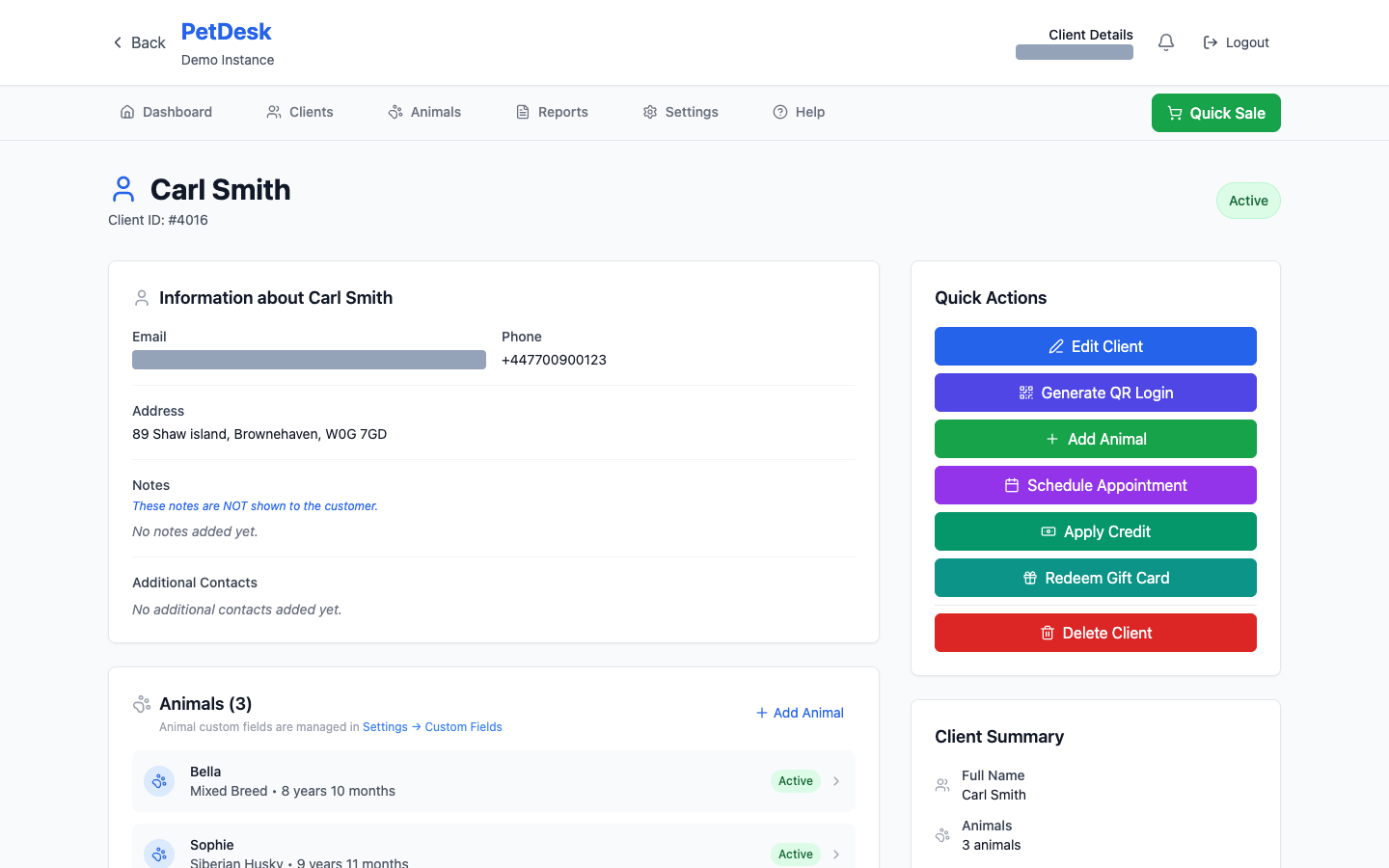Viewport: 1389px width, 868px height.
Task: Go to the Reports tab
Action: [552, 112]
